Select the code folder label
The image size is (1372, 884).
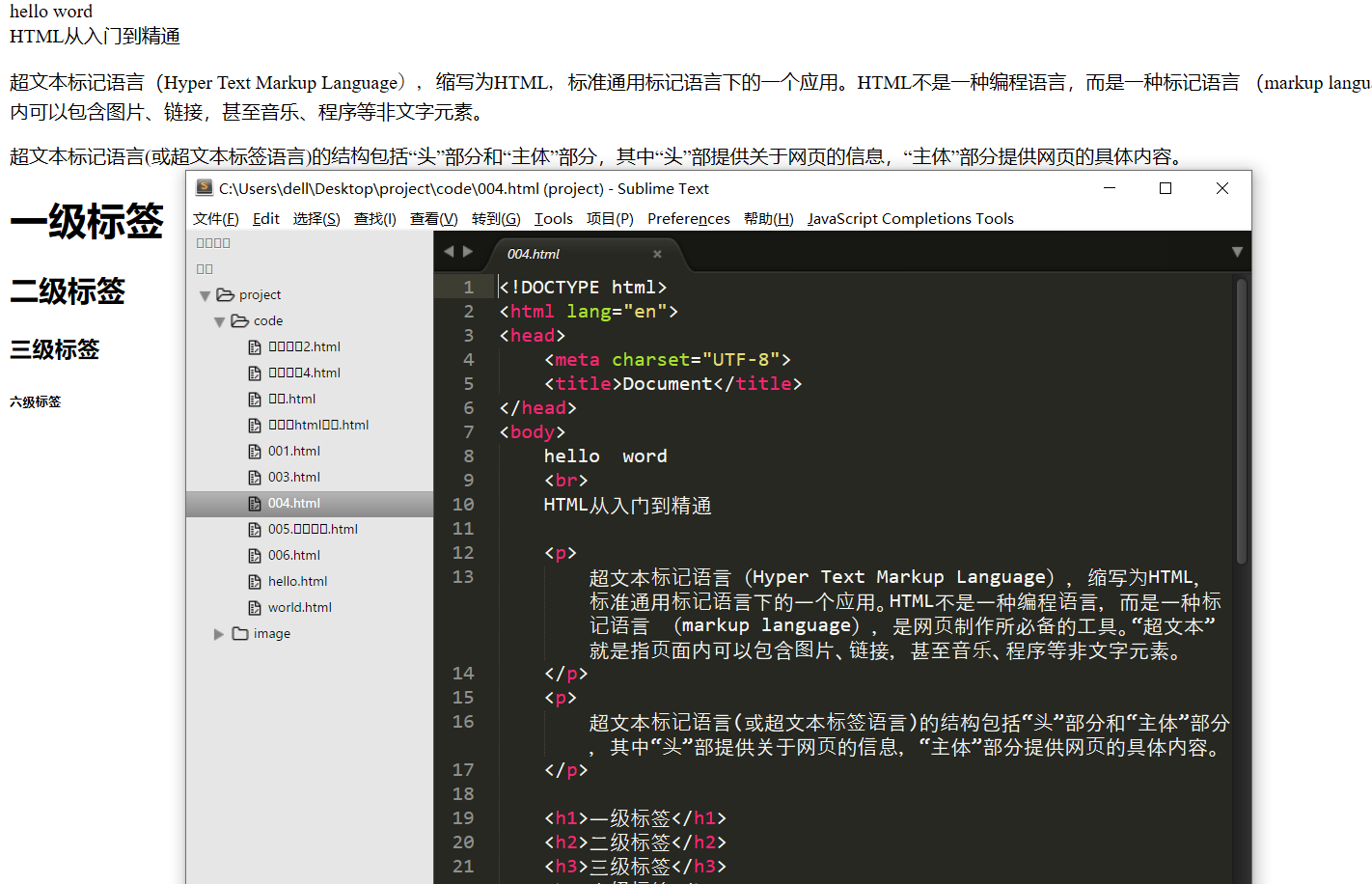pos(268,320)
